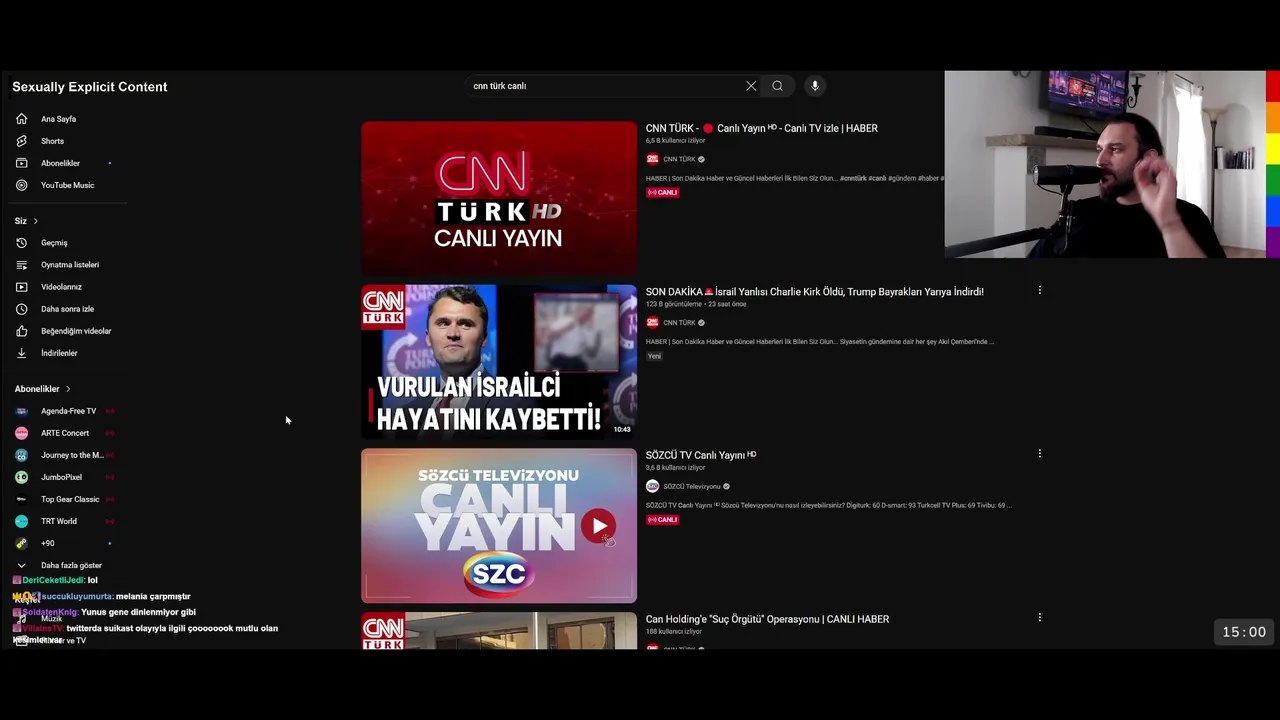Viewport: 1280px width, 720px height.
Task: Click TRT World subscription name
Action: point(59,521)
